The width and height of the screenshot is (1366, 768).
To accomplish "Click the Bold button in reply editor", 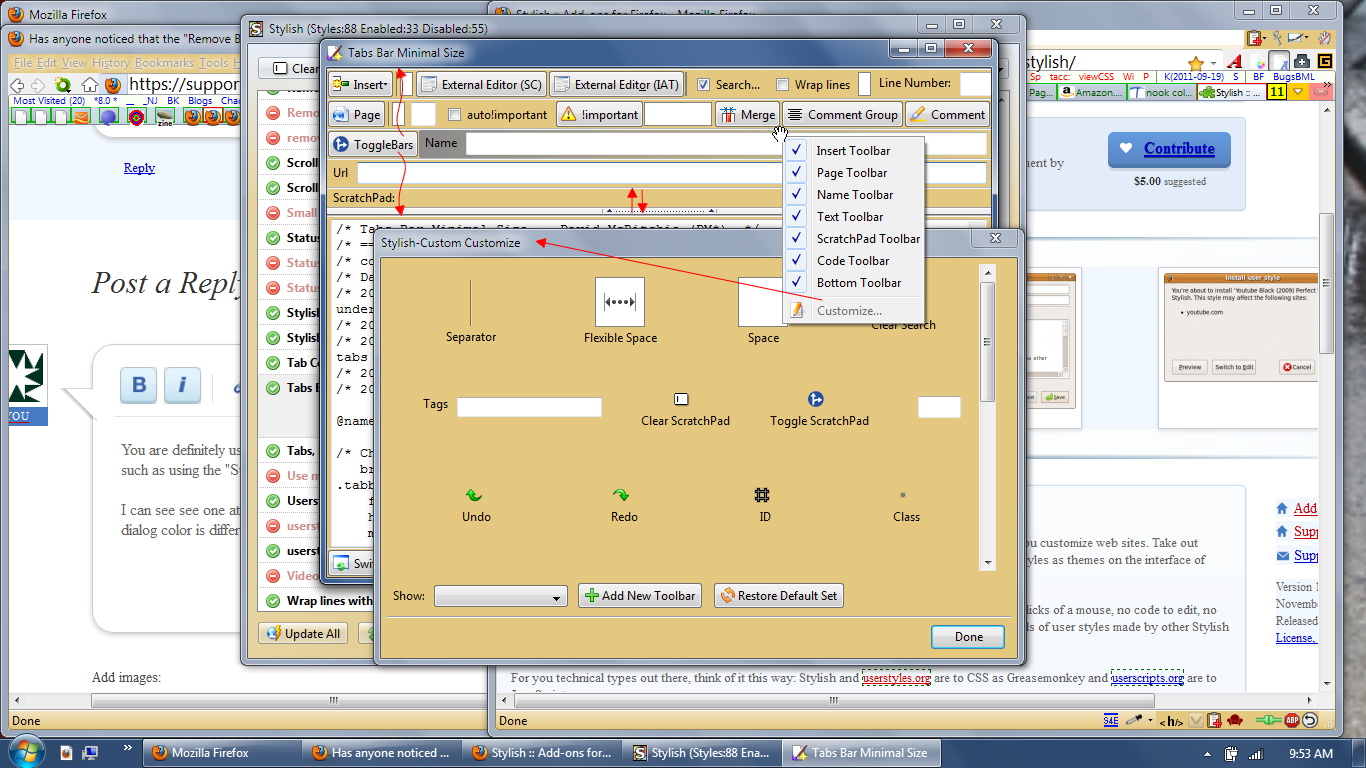I will (139, 386).
